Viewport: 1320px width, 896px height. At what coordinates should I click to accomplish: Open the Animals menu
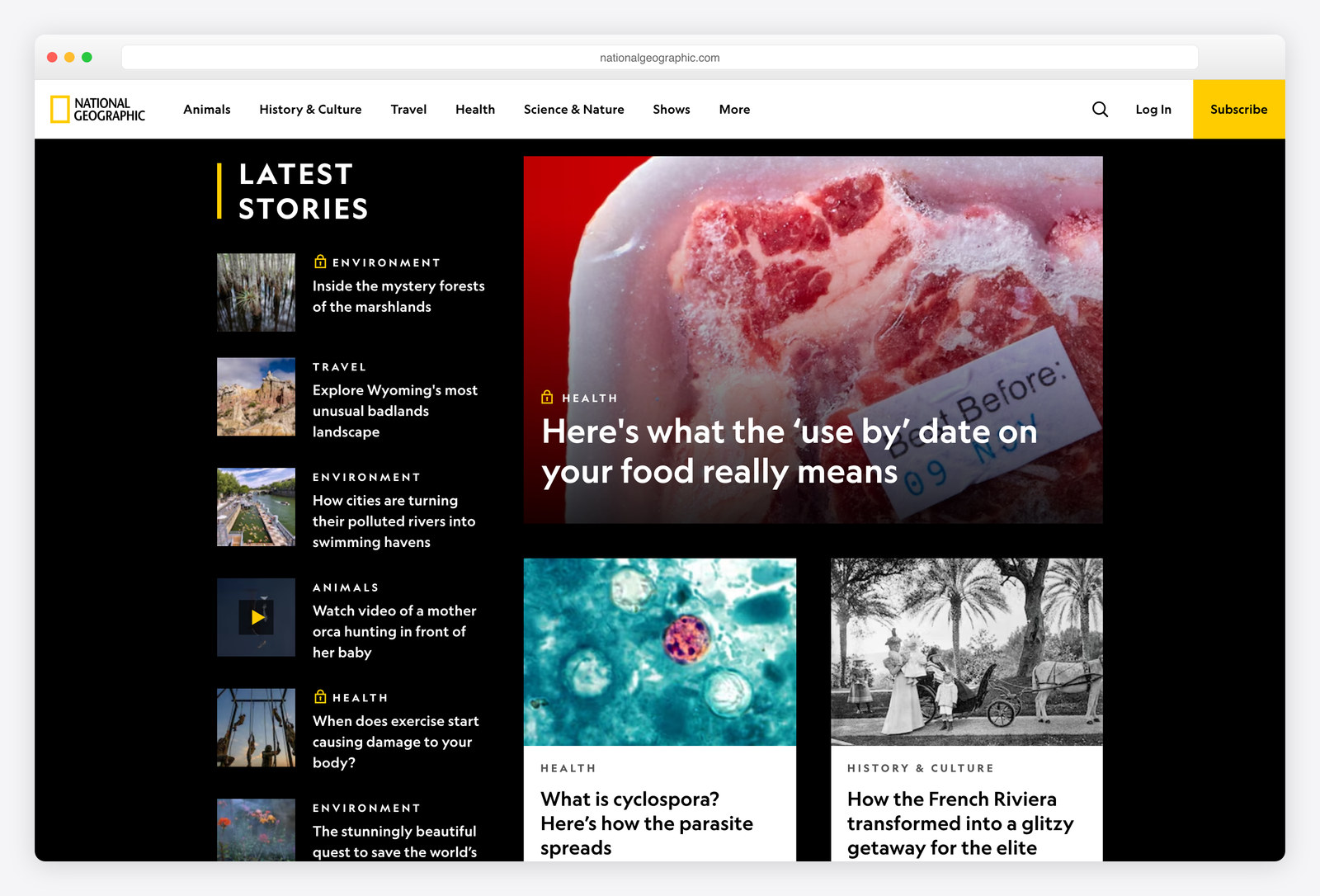click(207, 109)
